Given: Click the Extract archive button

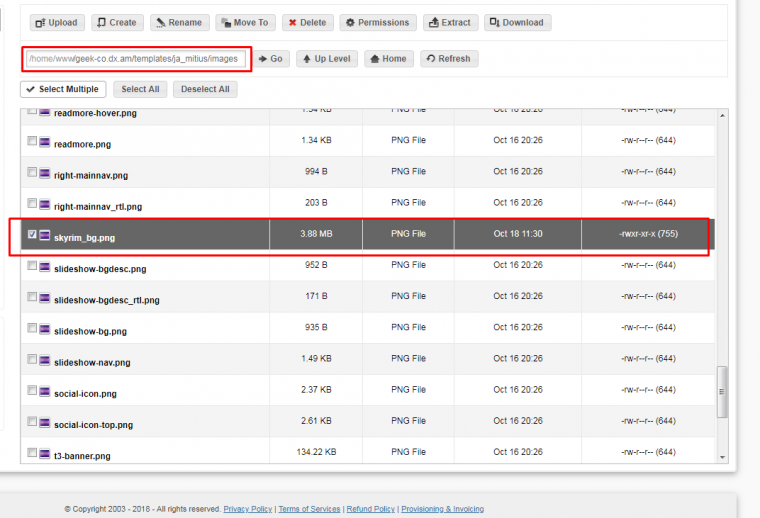Looking at the screenshot, I should tap(450, 22).
